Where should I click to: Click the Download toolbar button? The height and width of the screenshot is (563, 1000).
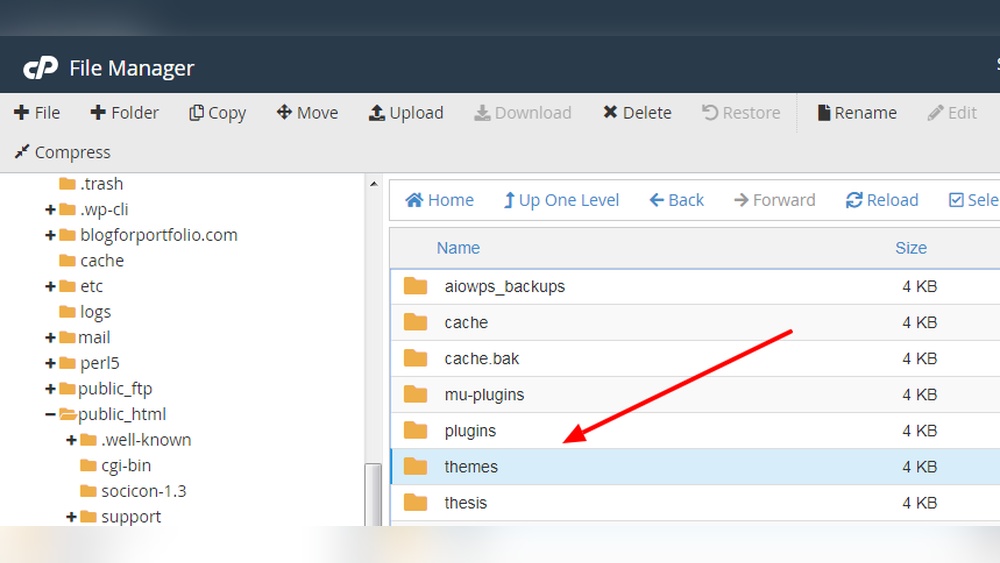[523, 113]
